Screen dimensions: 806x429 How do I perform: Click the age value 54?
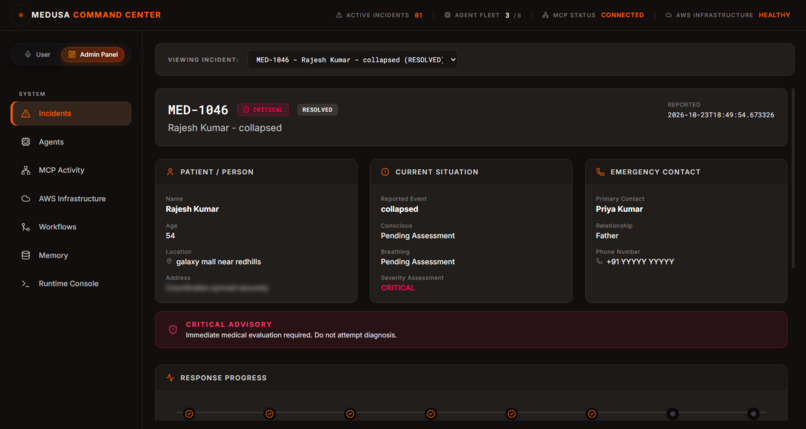pos(170,236)
